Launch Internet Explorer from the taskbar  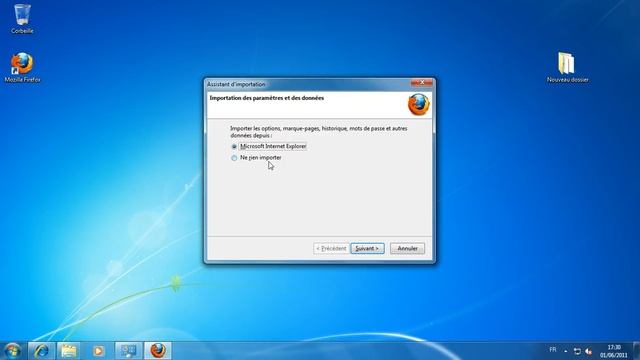click(41, 351)
